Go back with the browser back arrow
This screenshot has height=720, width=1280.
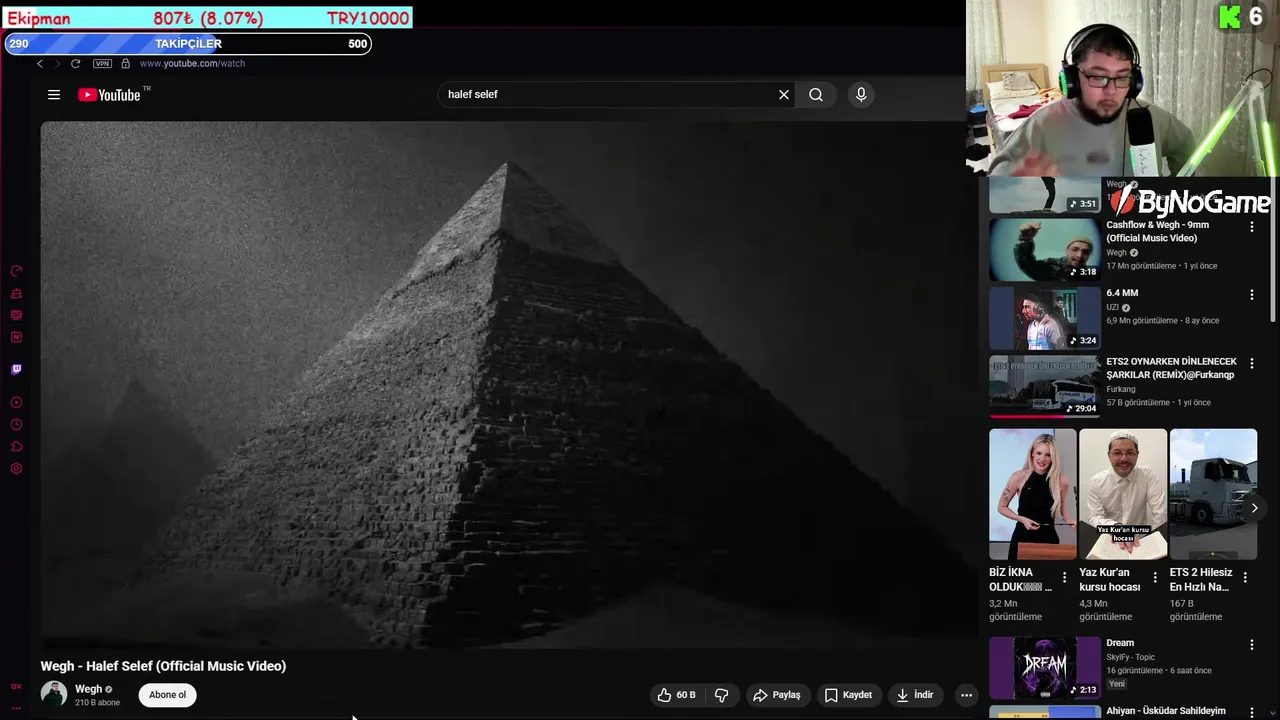tap(40, 63)
